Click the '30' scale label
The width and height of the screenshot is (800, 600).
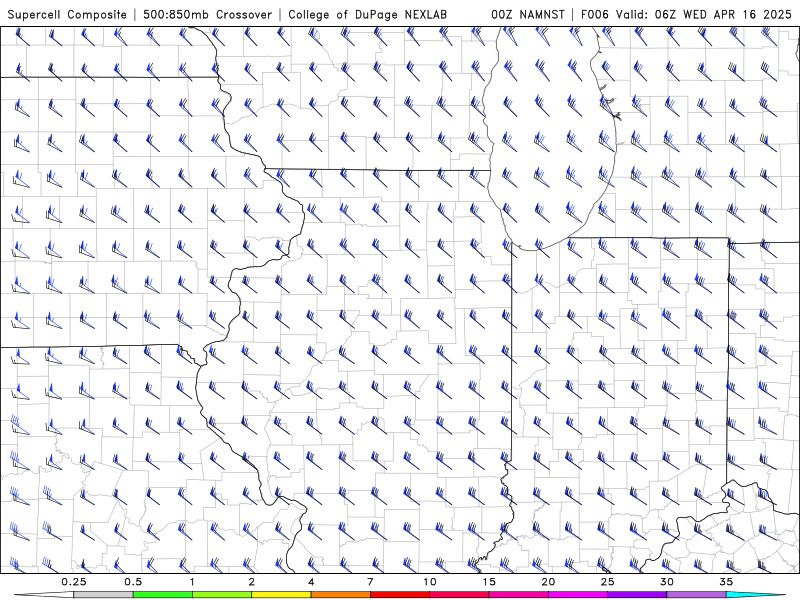tap(667, 582)
